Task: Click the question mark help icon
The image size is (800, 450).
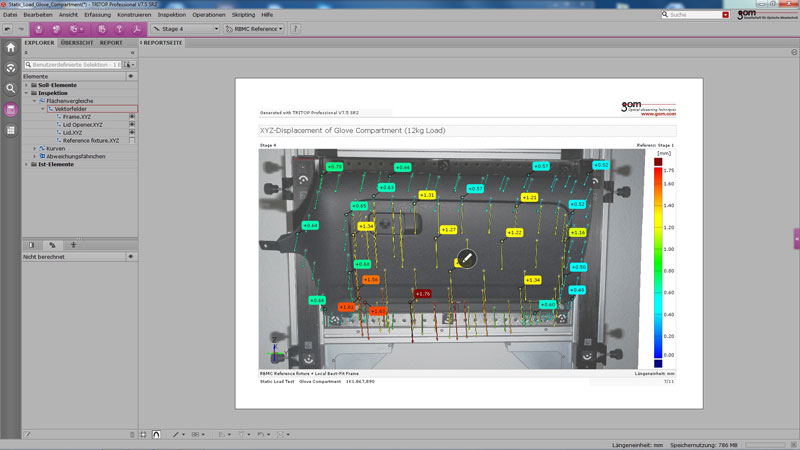Action: 297,29
